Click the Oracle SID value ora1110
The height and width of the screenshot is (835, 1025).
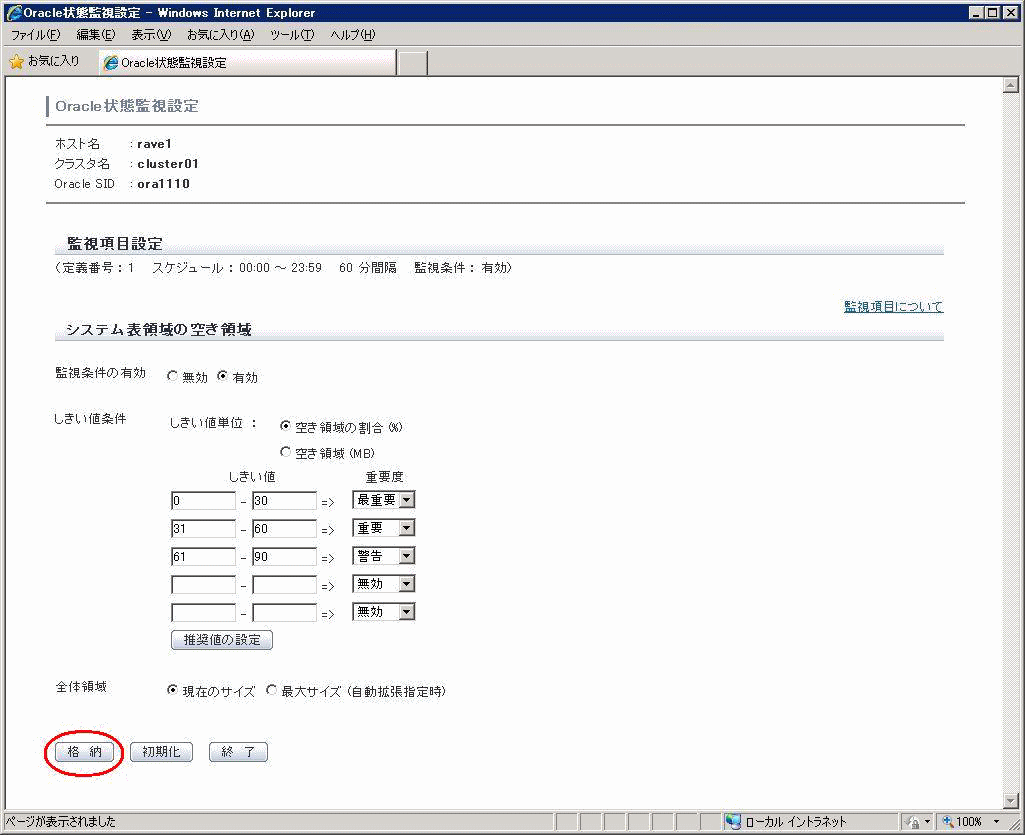click(x=163, y=184)
